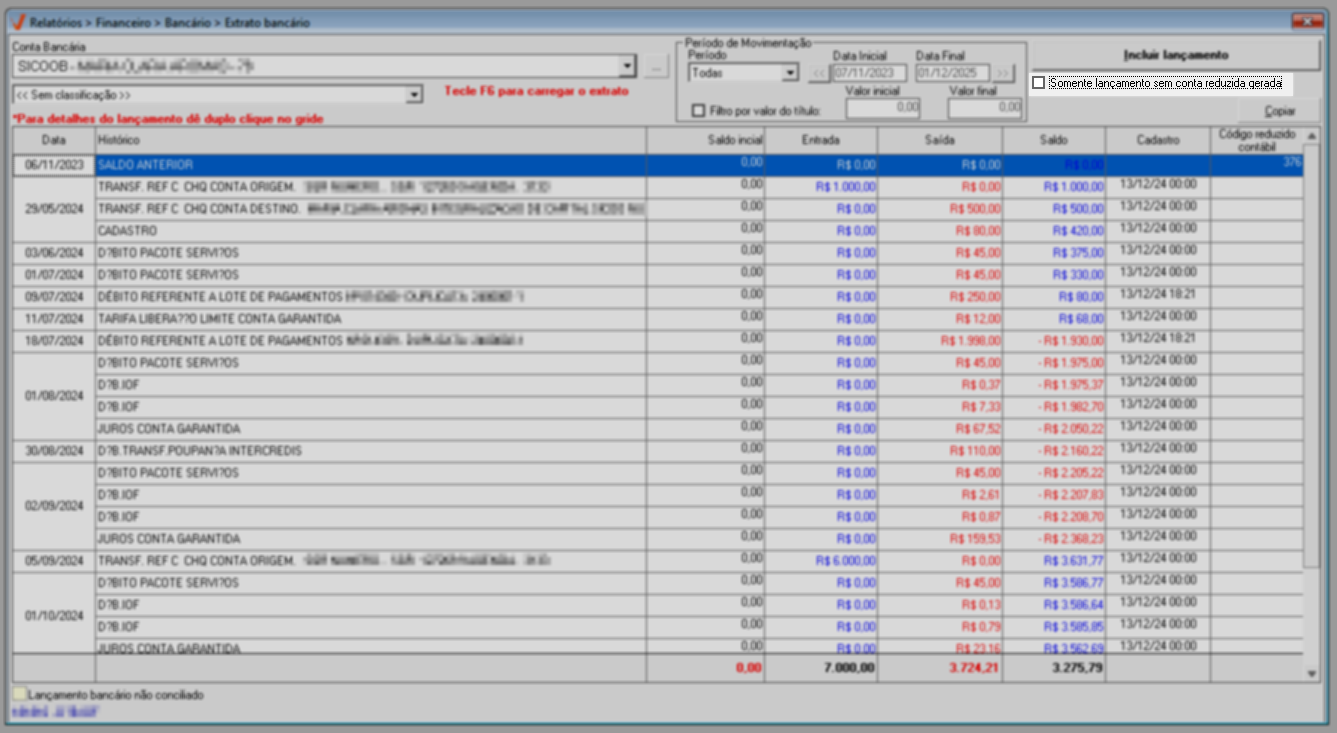Click the Saldo column header

coord(1054,140)
